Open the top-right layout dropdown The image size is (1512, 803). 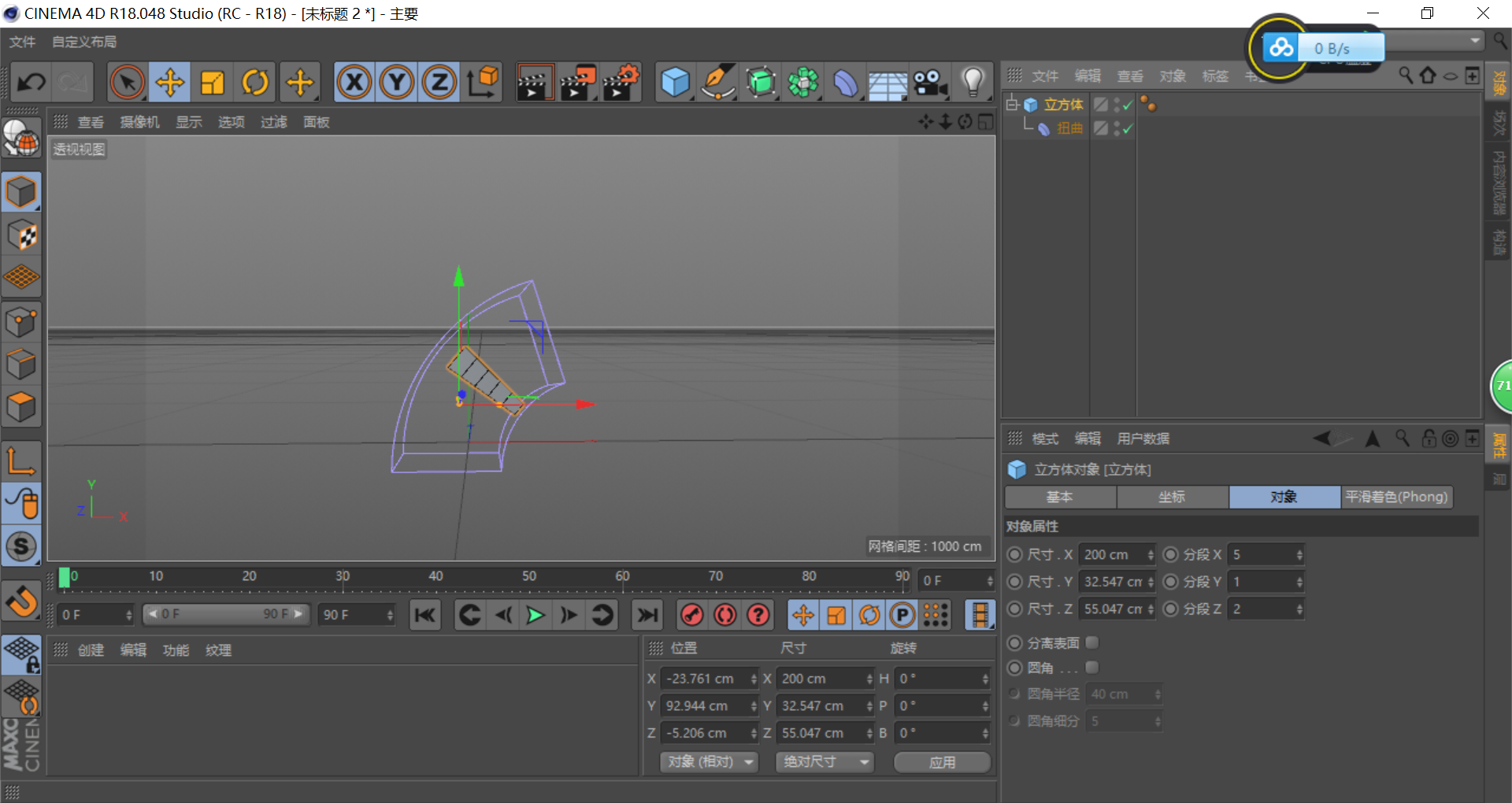click(x=1474, y=40)
